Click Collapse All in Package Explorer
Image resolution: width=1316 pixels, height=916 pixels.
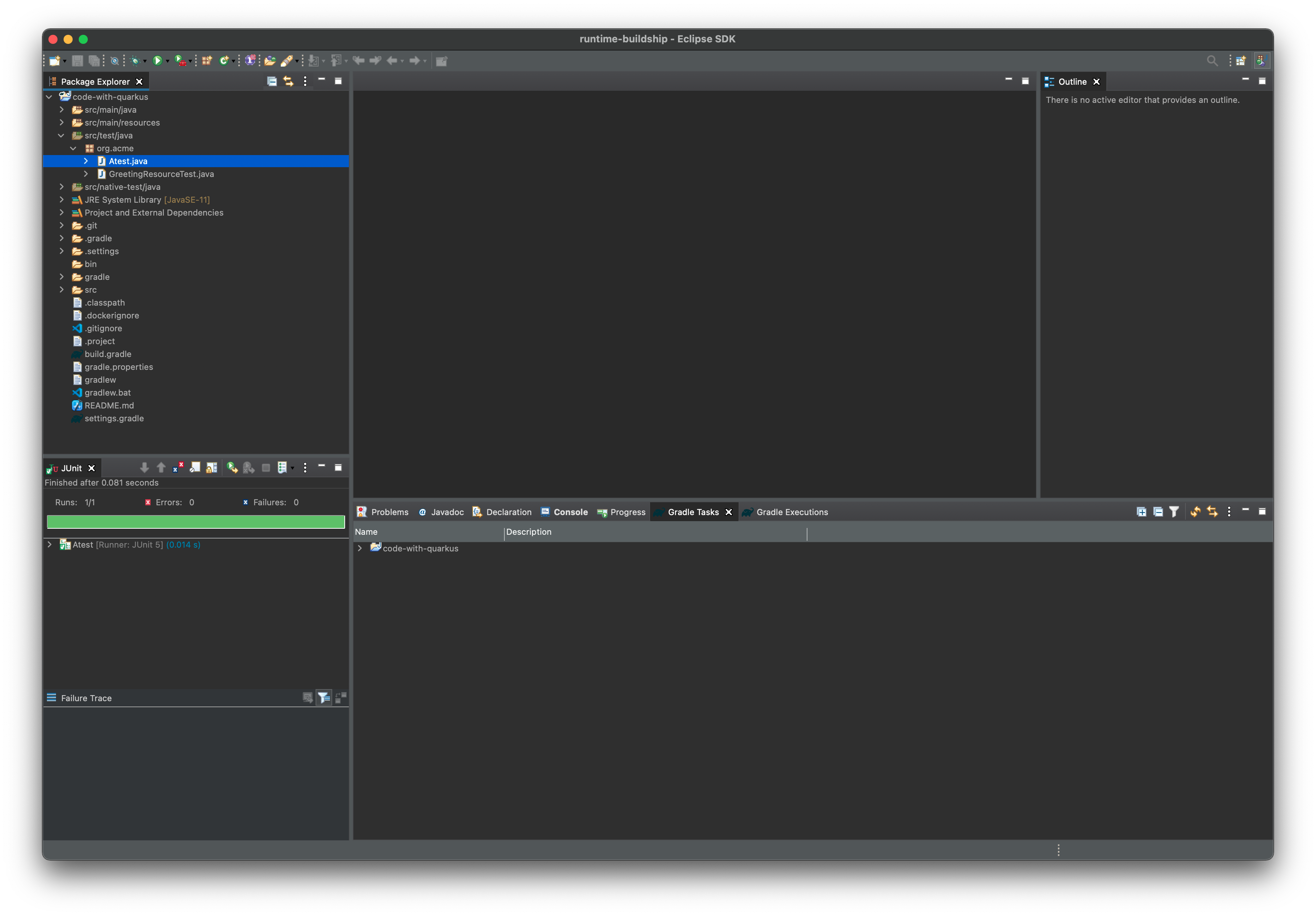(272, 81)
